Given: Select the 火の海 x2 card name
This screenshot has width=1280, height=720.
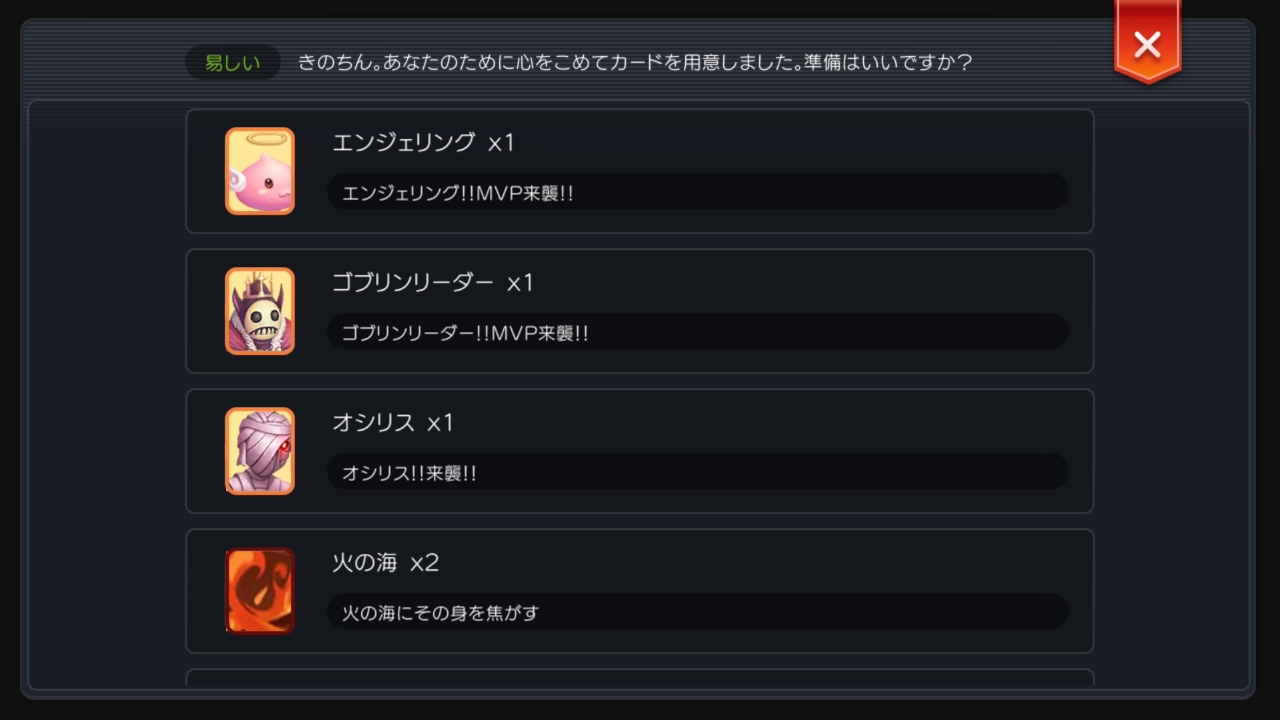Looking at the screenshot, I should [386, 563].
